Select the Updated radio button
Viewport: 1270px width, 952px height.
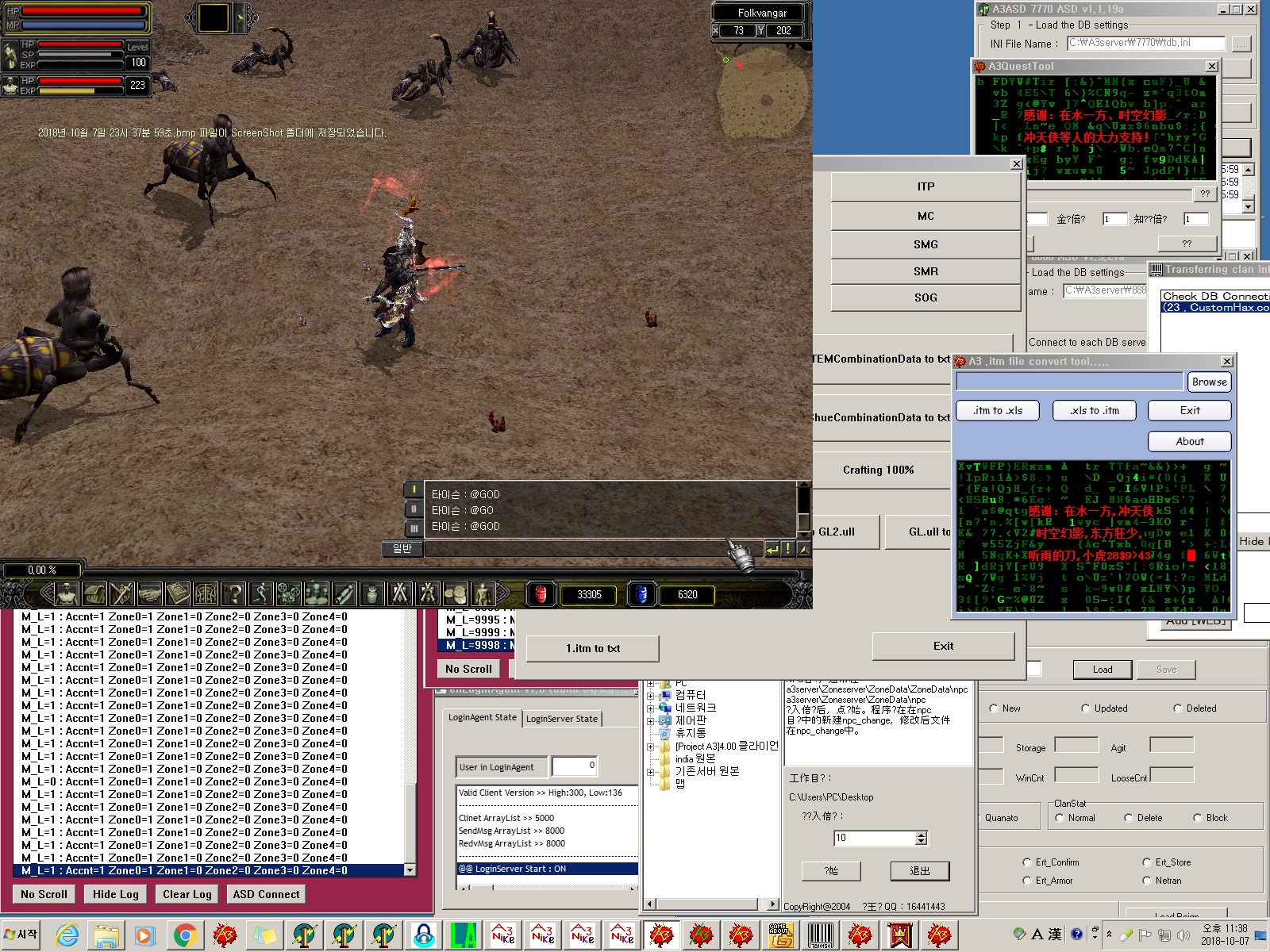(1086, 708)
